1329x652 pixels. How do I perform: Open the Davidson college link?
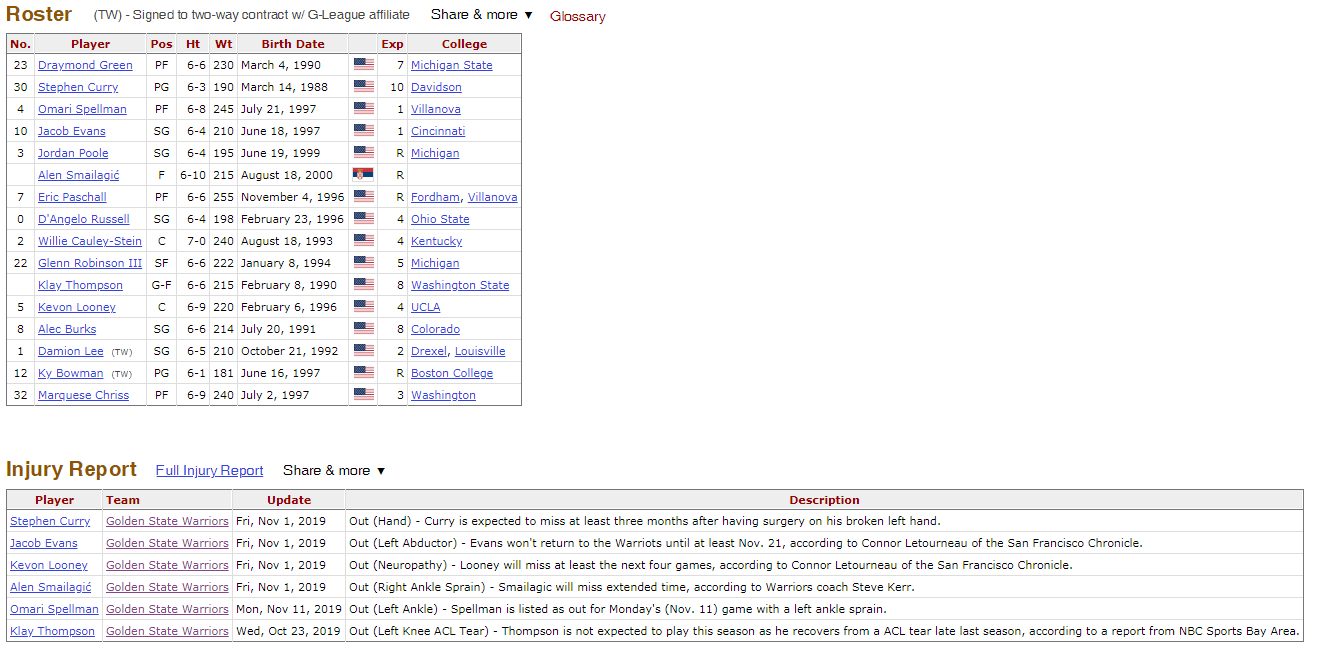(436, 87)
